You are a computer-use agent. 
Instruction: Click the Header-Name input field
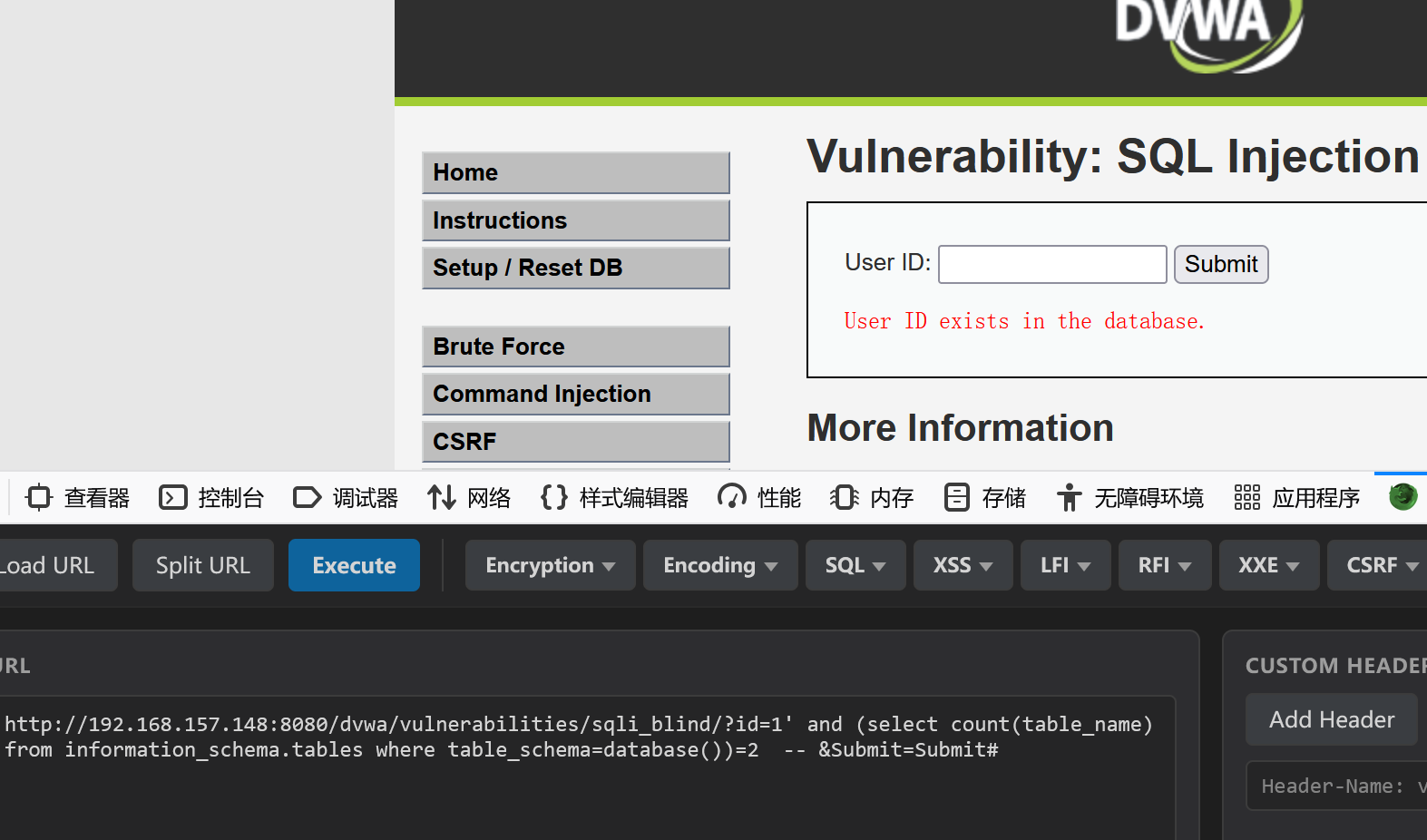point(1337,786)
